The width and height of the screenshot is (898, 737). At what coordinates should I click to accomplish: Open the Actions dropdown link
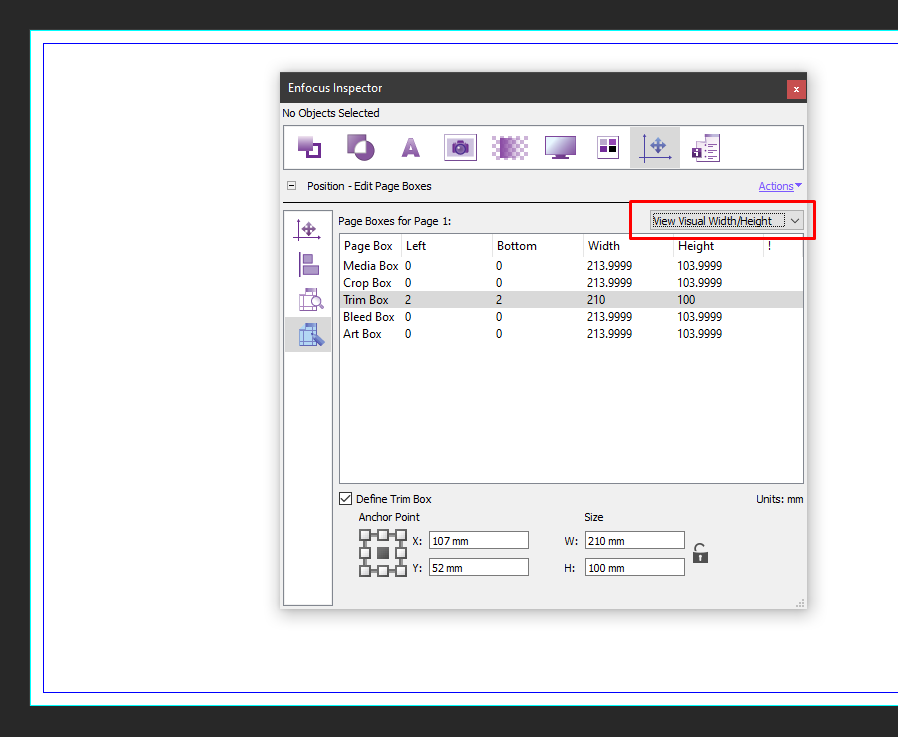779,186
